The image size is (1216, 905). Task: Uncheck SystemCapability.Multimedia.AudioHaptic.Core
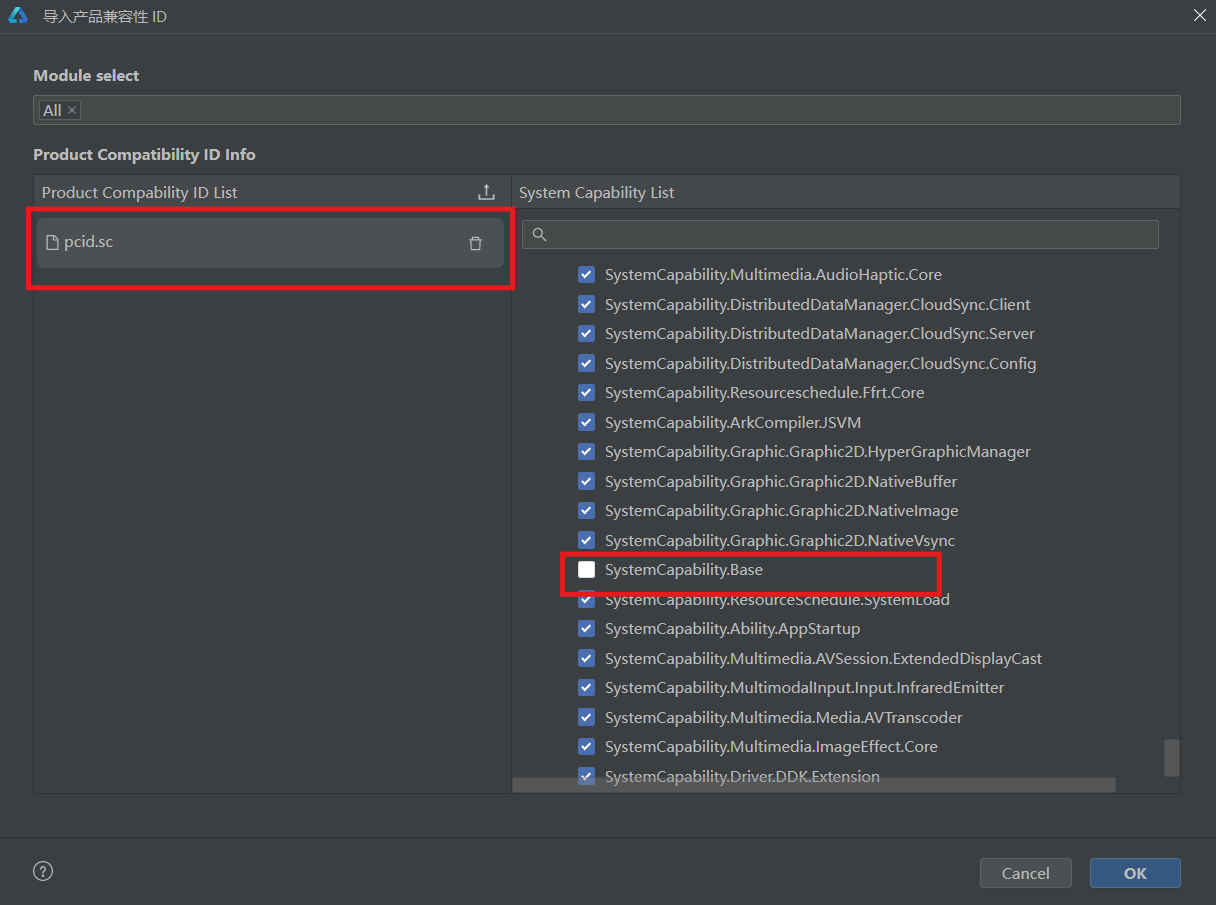[x=586, y=274]
